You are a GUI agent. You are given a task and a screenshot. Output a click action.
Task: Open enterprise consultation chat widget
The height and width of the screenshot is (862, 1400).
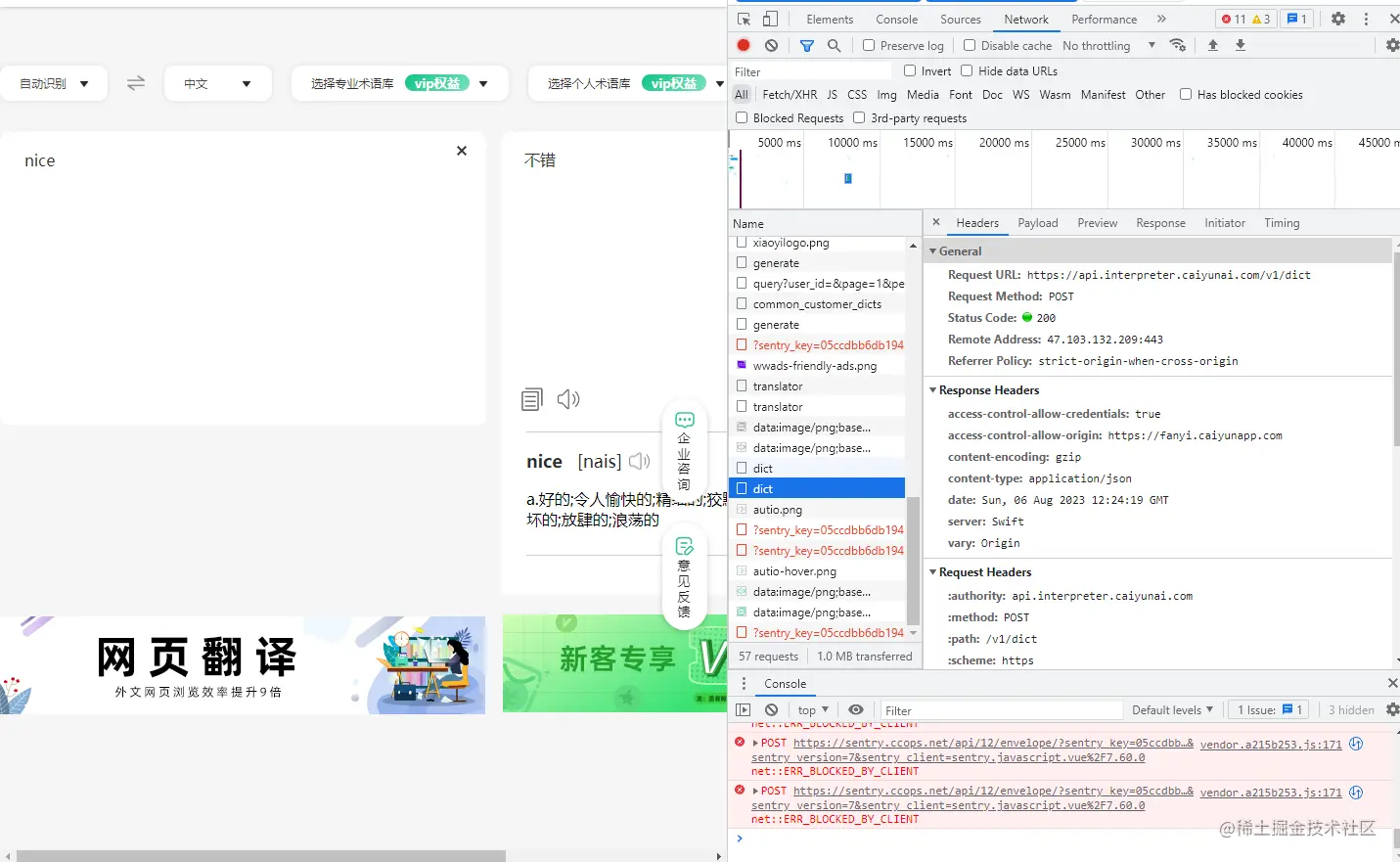[685, 451]
